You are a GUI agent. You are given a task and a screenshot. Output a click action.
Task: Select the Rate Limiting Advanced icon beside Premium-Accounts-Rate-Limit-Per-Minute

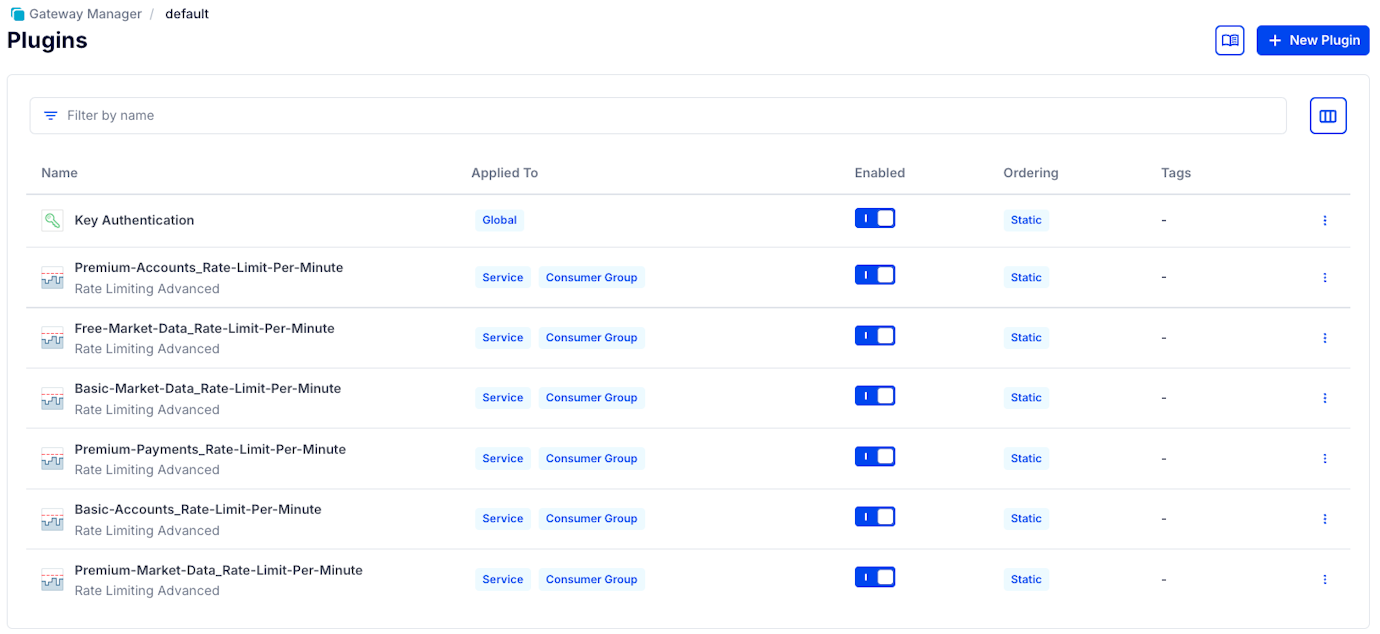point(52,277)
